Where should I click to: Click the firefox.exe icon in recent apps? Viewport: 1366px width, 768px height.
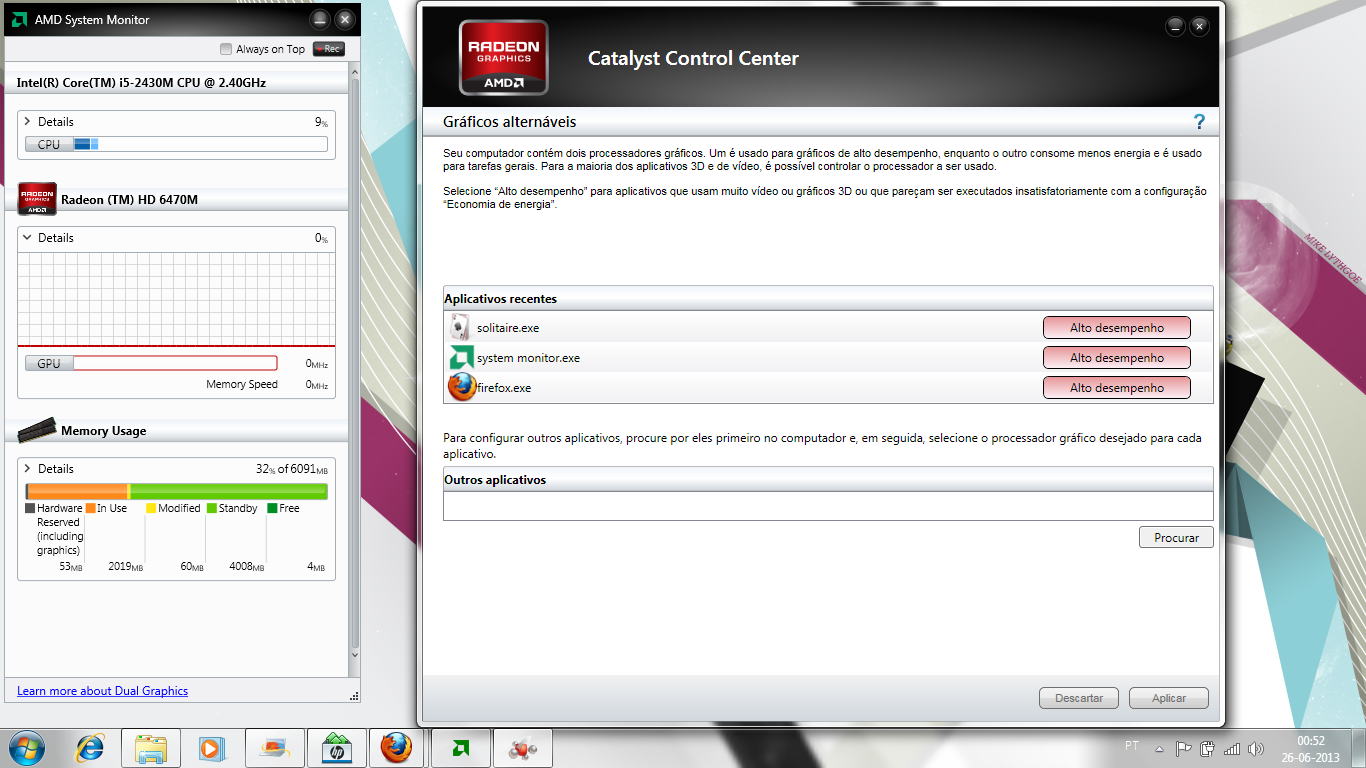[x=462, y=387]
